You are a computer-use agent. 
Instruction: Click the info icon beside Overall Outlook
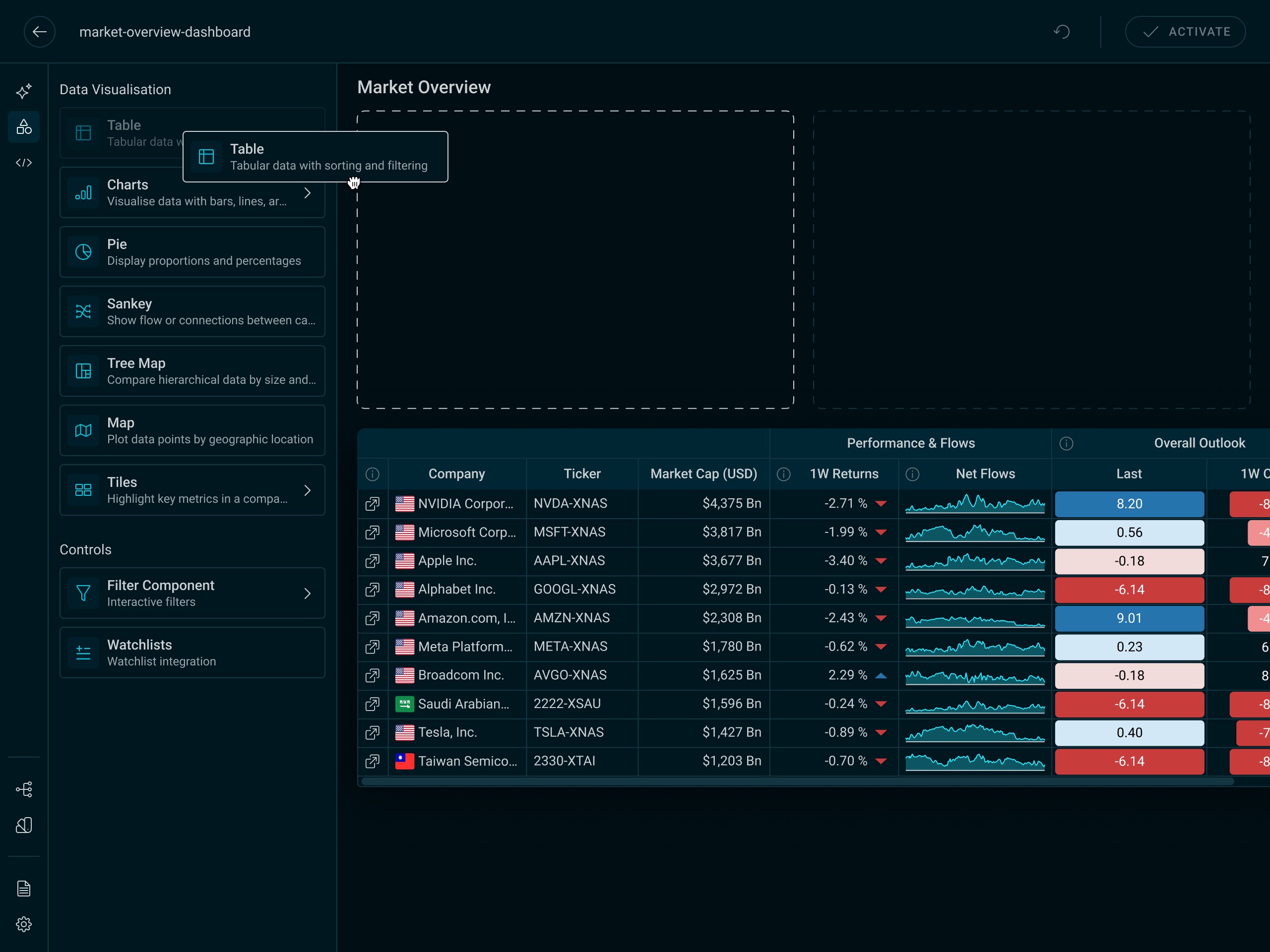point(1066,444)
